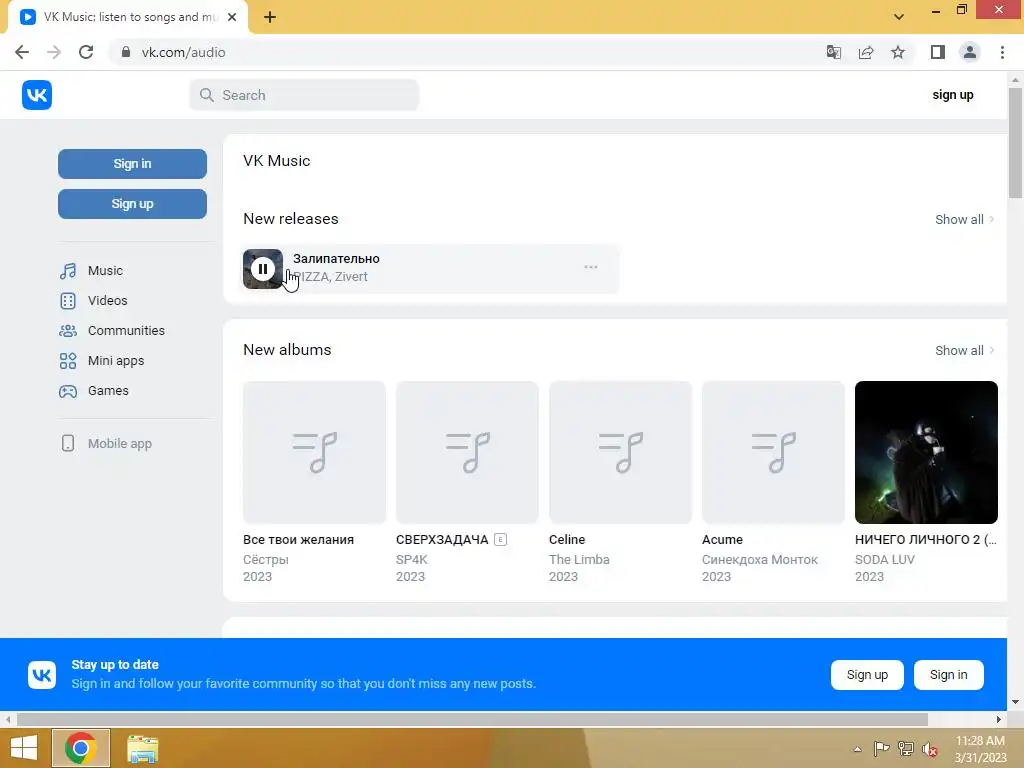
Task: Click album title Все твои желания
Action: click(x=298, y=540)
